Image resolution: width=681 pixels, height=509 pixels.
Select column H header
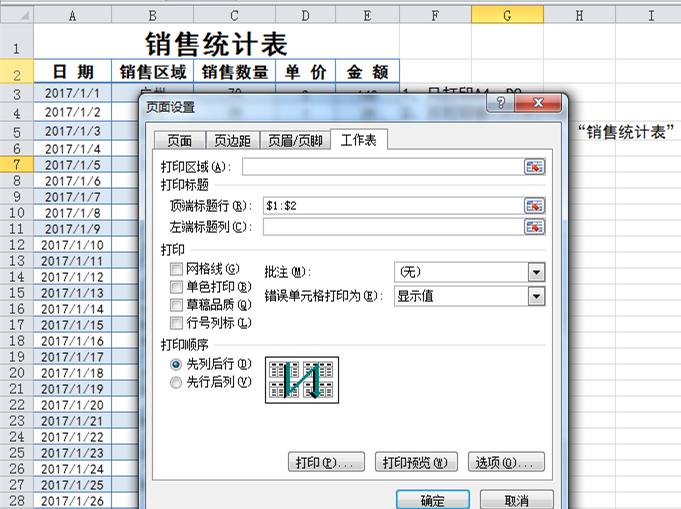point(579,16)
